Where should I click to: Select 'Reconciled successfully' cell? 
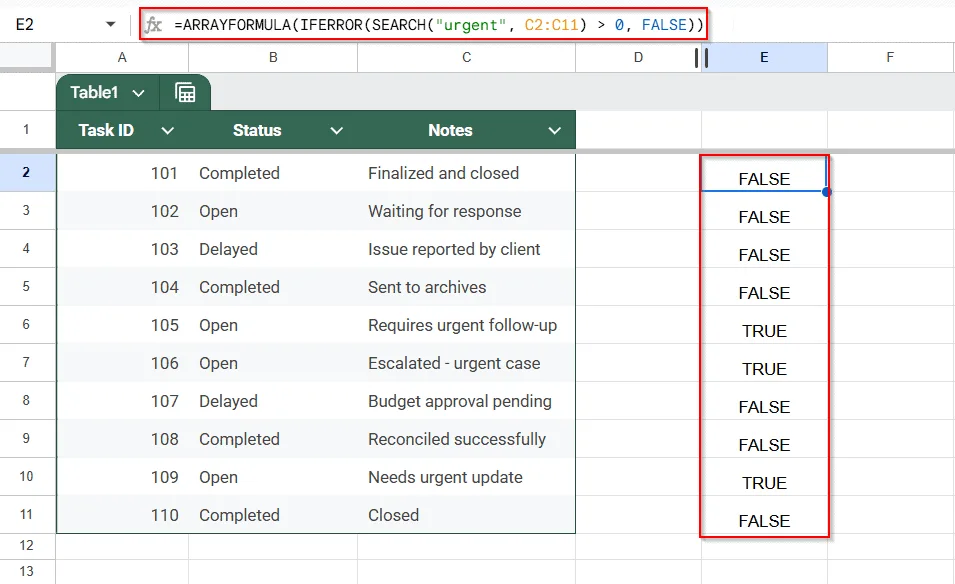point(467,439)
